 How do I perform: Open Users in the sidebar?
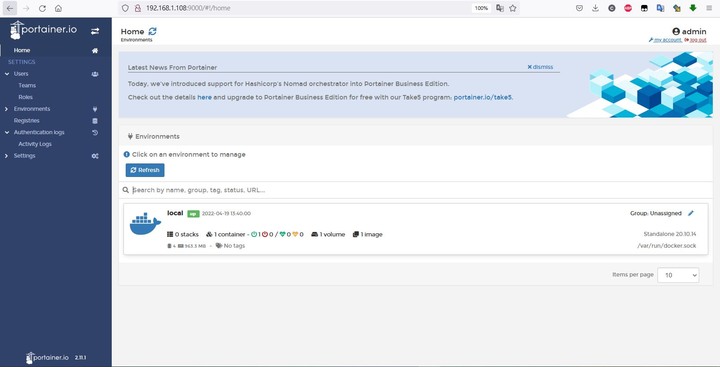[21, 74]
